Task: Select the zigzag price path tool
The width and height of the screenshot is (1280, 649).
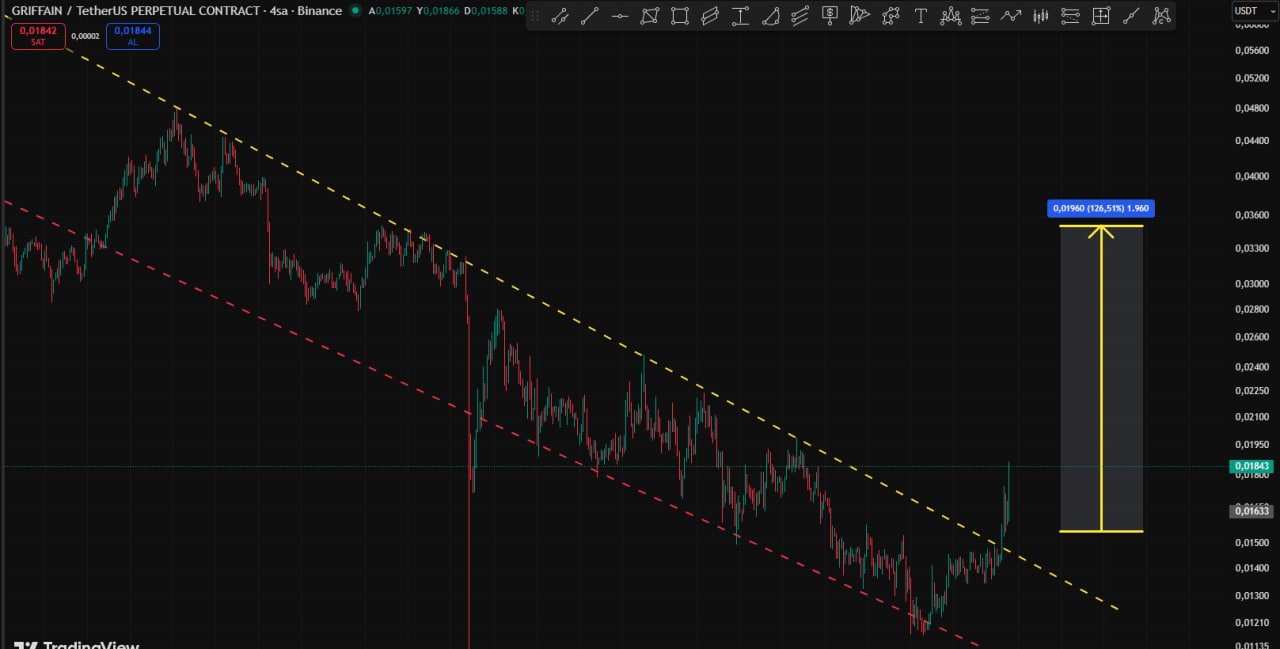Action: coord(1011,16)
